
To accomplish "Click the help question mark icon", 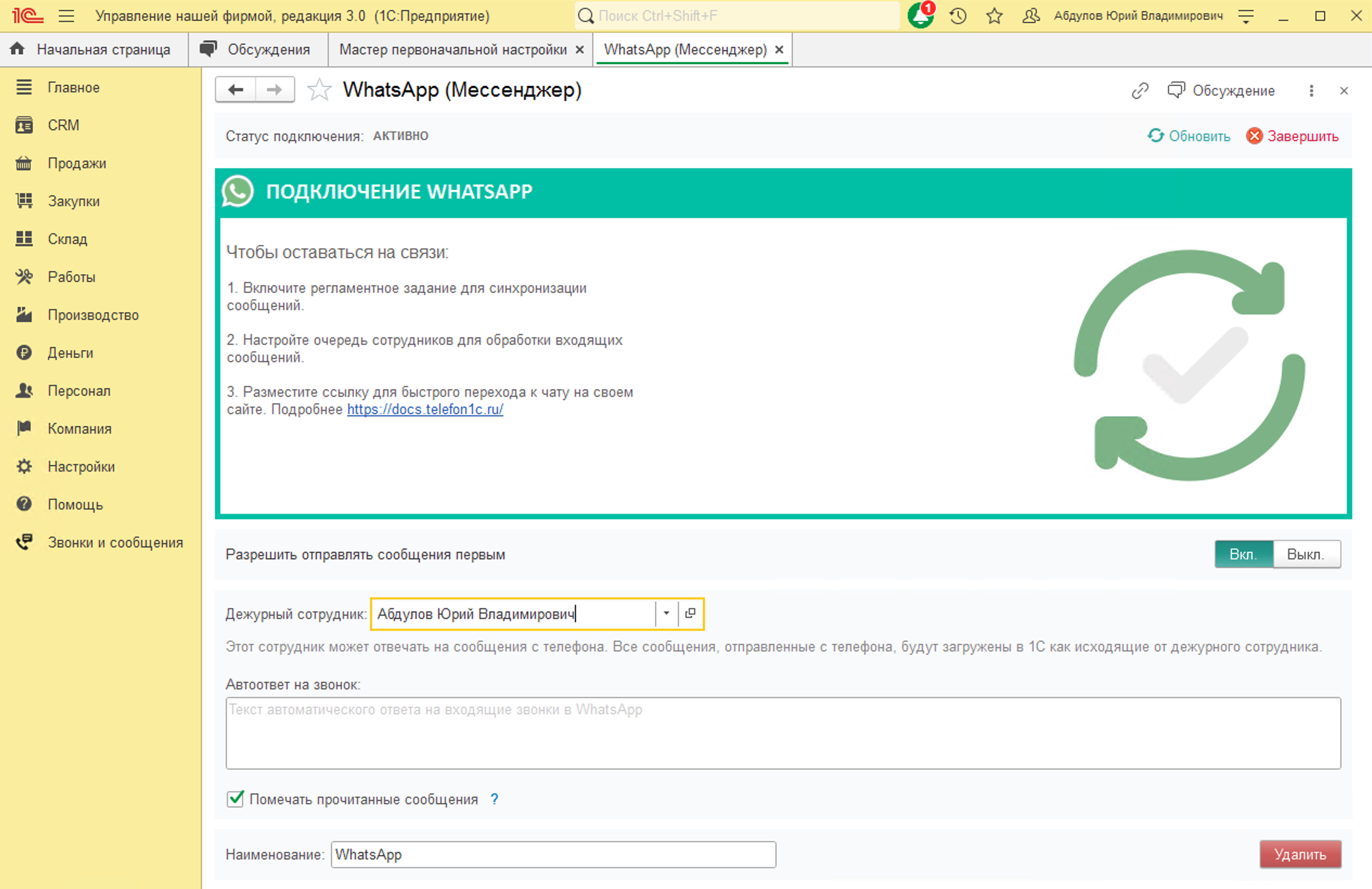I will 494,798.
